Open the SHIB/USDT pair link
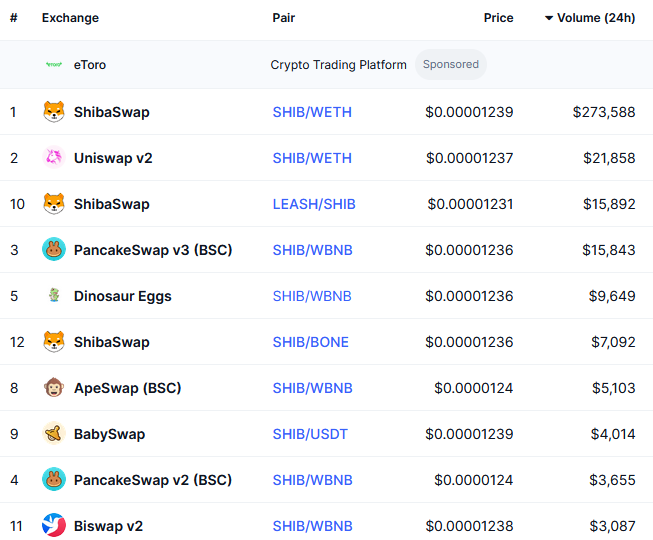This screenshot has height=540, width=653. (x=310, y=434)
